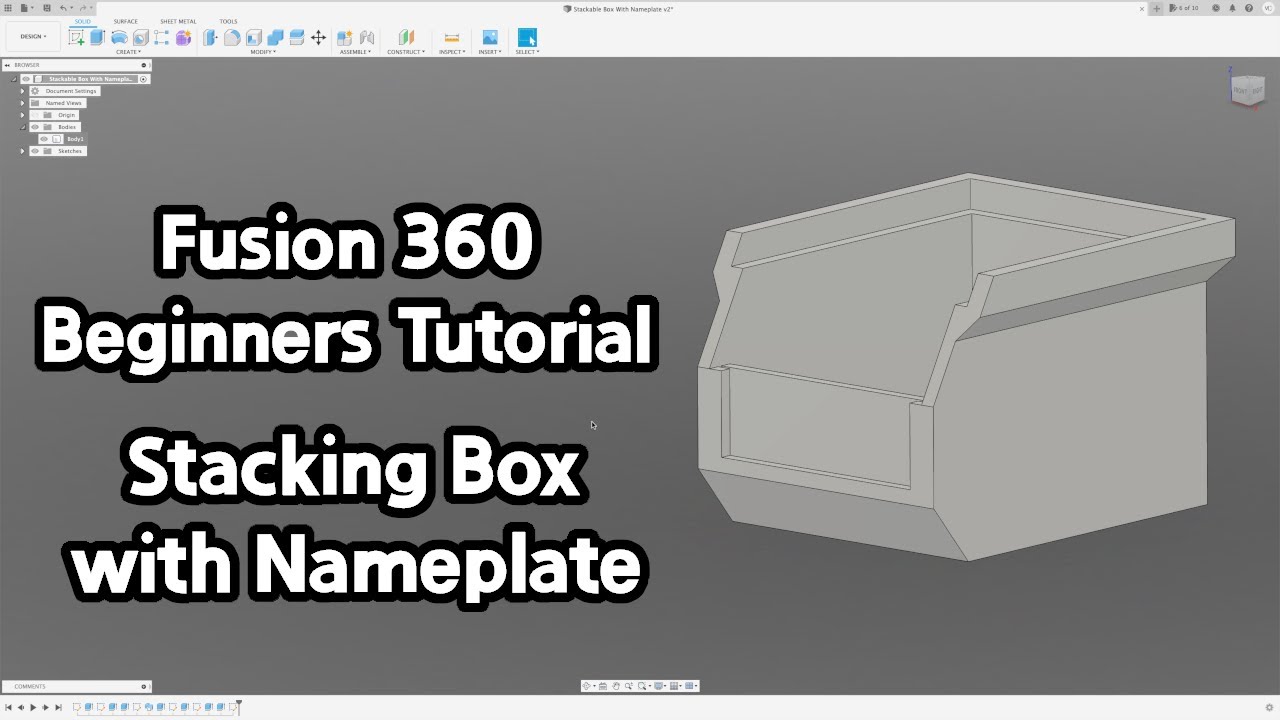Select the Offset Plane construct tool
This screenshot has height=720, width=1280.
click(x=406, y=38)
